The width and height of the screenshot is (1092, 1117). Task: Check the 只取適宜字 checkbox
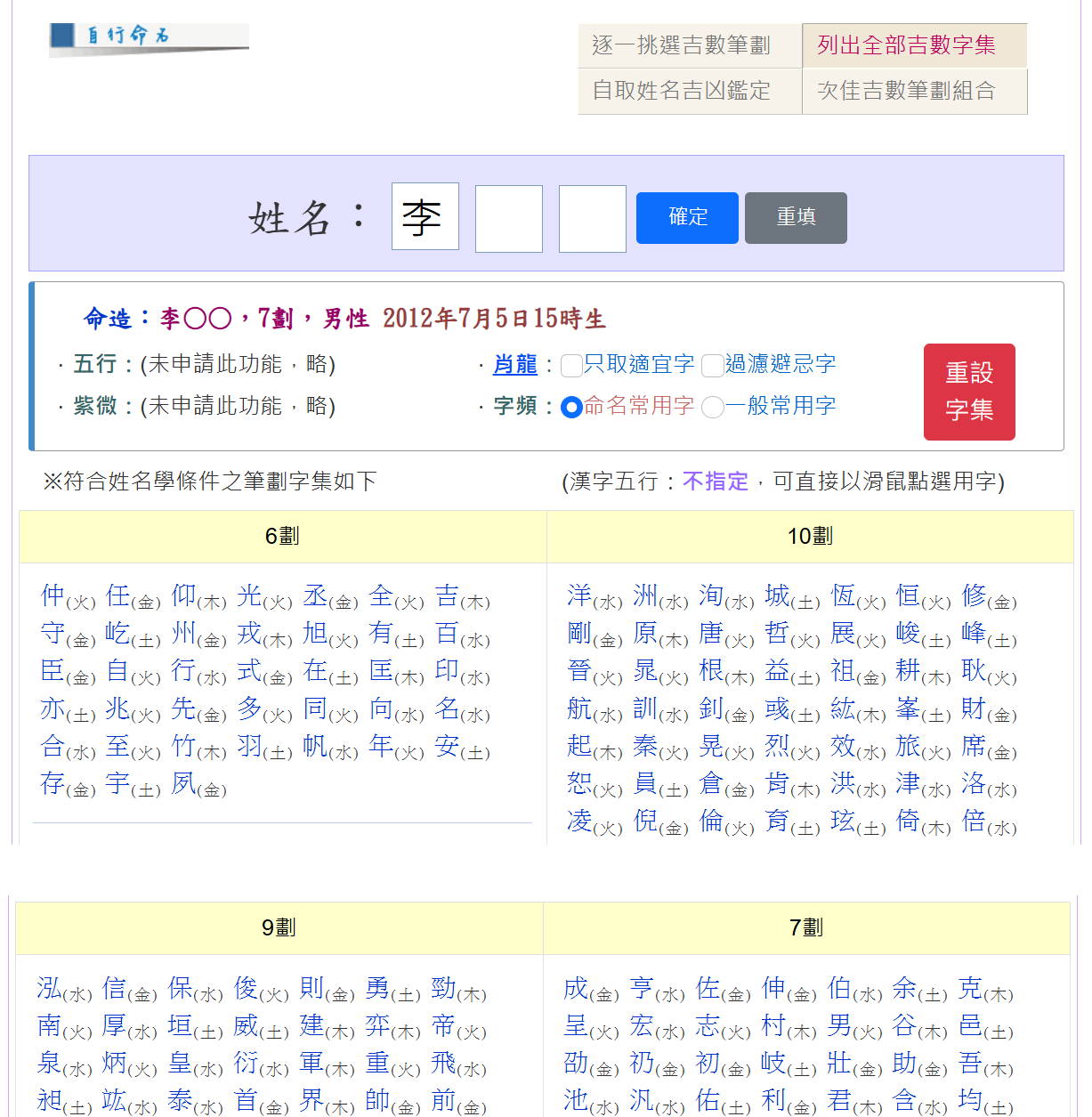[572, 365]
